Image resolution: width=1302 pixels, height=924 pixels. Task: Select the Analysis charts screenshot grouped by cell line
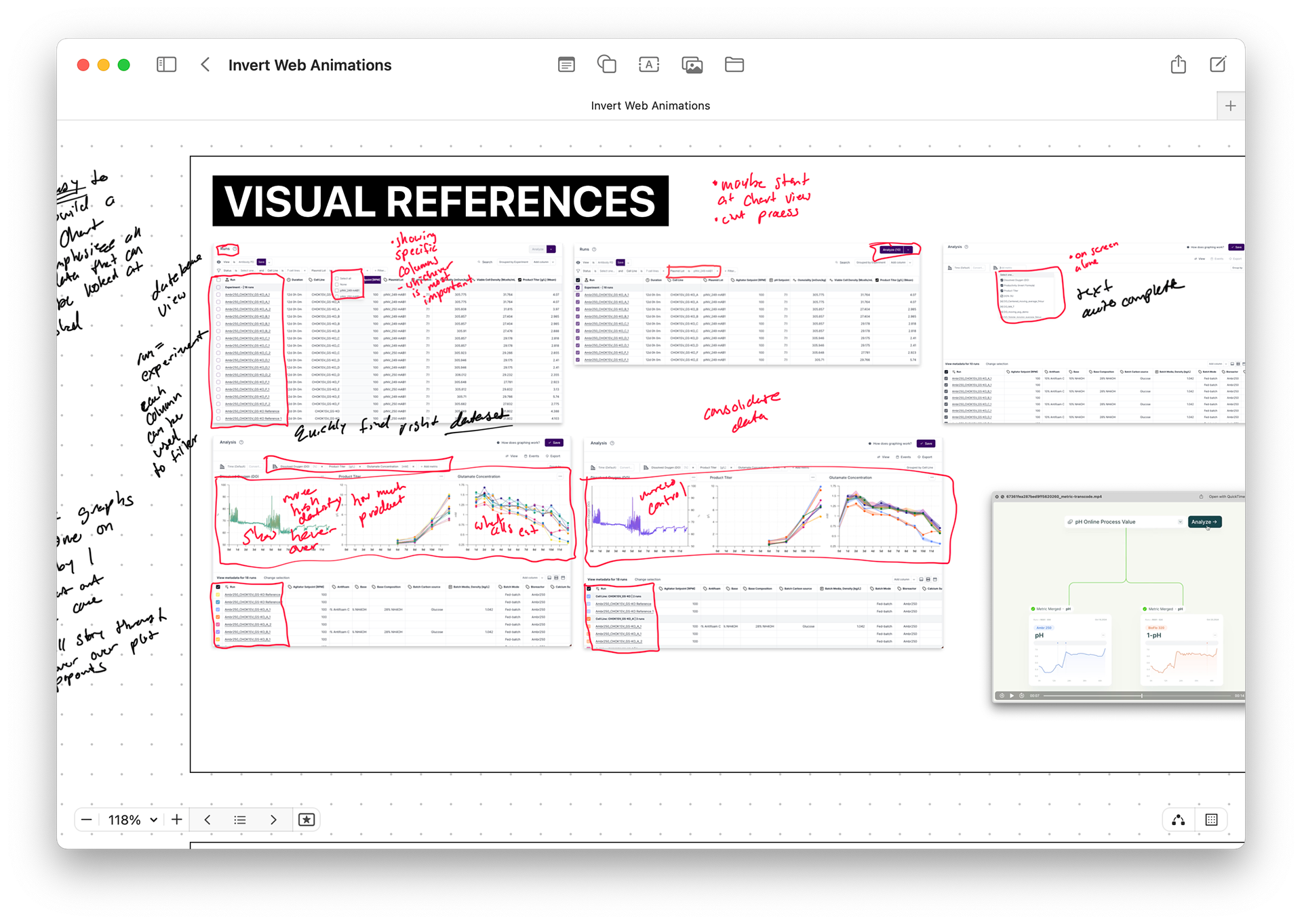click(763, 542)
